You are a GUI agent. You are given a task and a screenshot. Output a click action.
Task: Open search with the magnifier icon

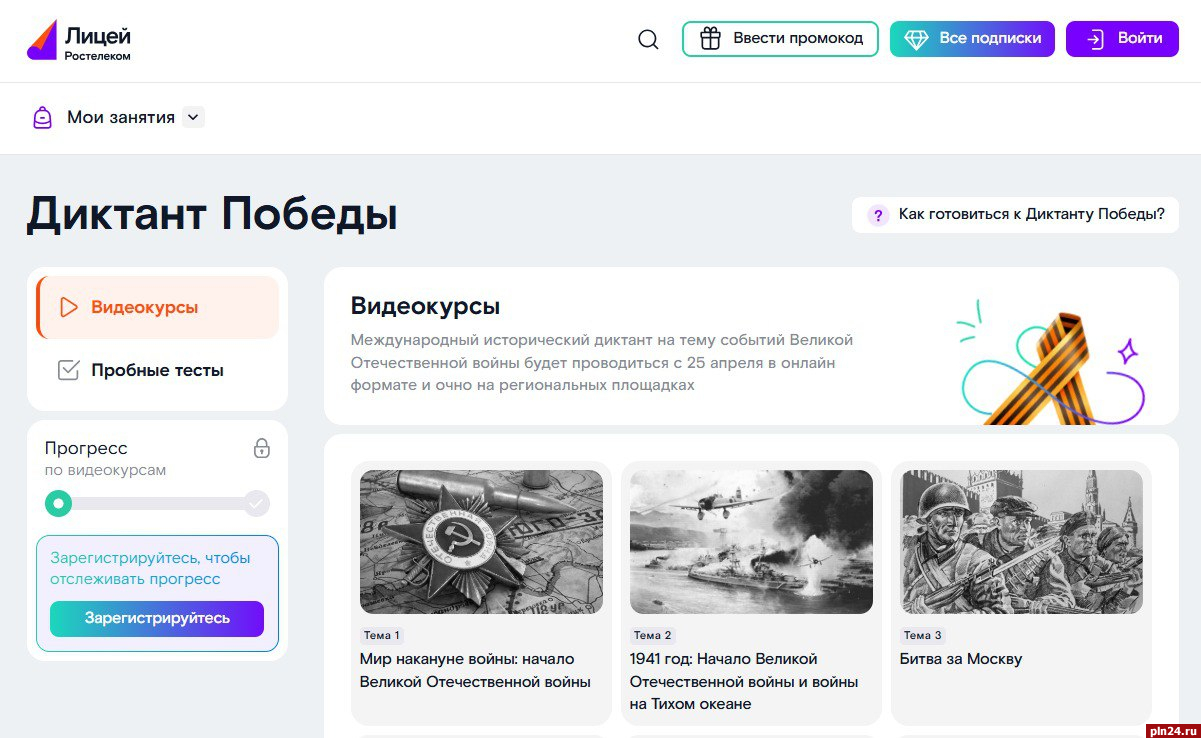coord(648,40)
